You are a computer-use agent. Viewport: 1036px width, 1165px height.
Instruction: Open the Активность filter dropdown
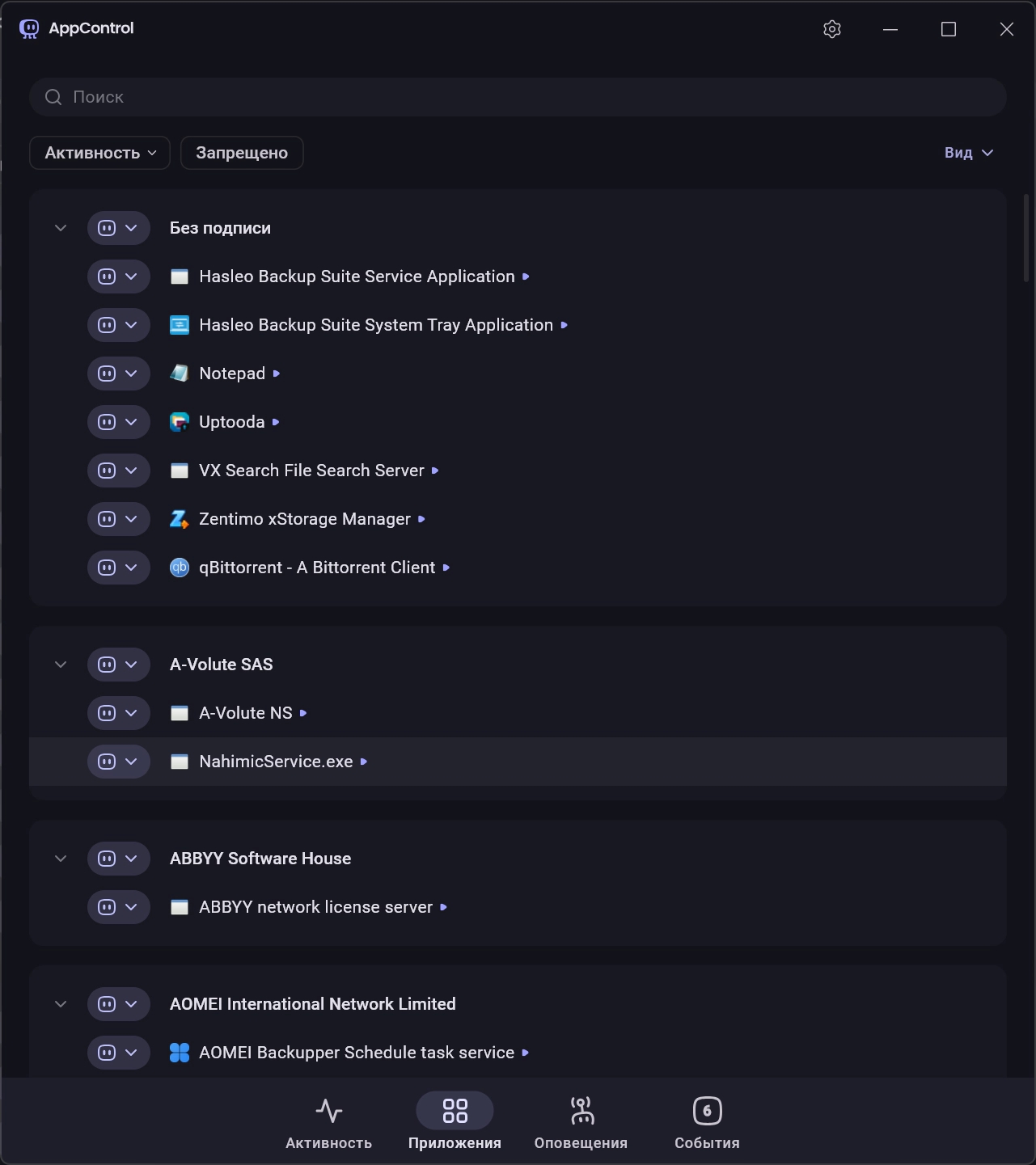pos(99,153)
